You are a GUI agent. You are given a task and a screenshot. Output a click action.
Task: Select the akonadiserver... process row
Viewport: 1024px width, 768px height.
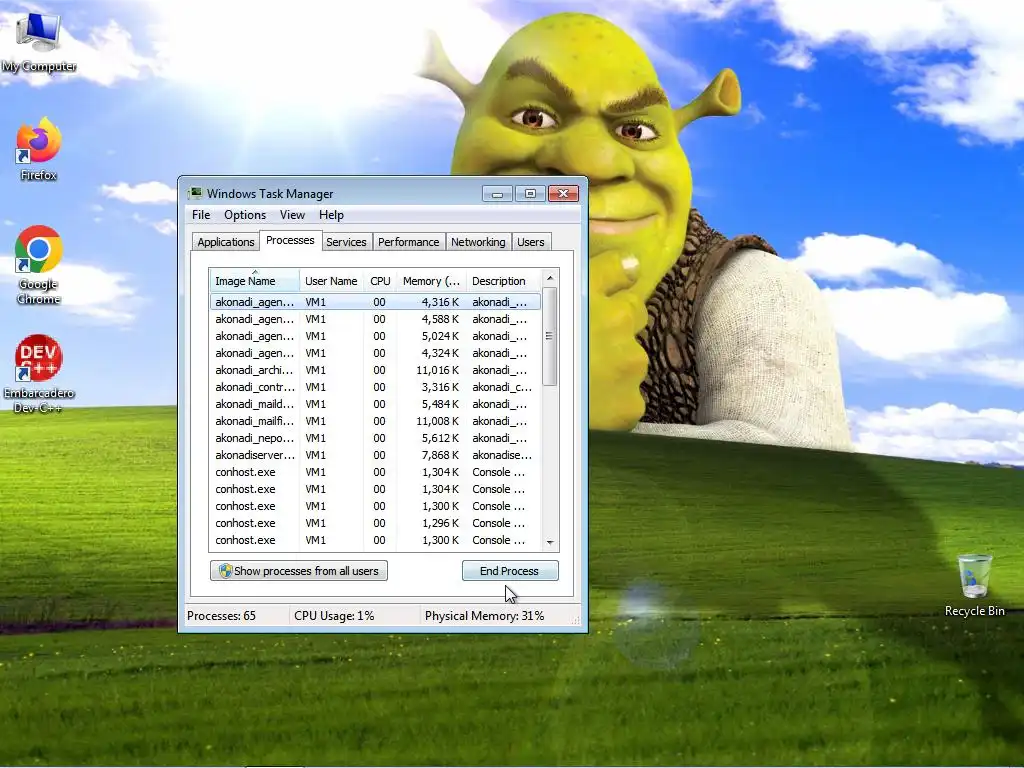(376, 455)
